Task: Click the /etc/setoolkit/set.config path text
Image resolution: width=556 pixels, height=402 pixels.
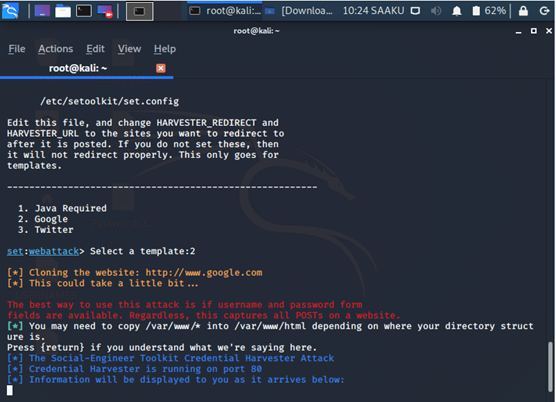Action: [110, 101]
